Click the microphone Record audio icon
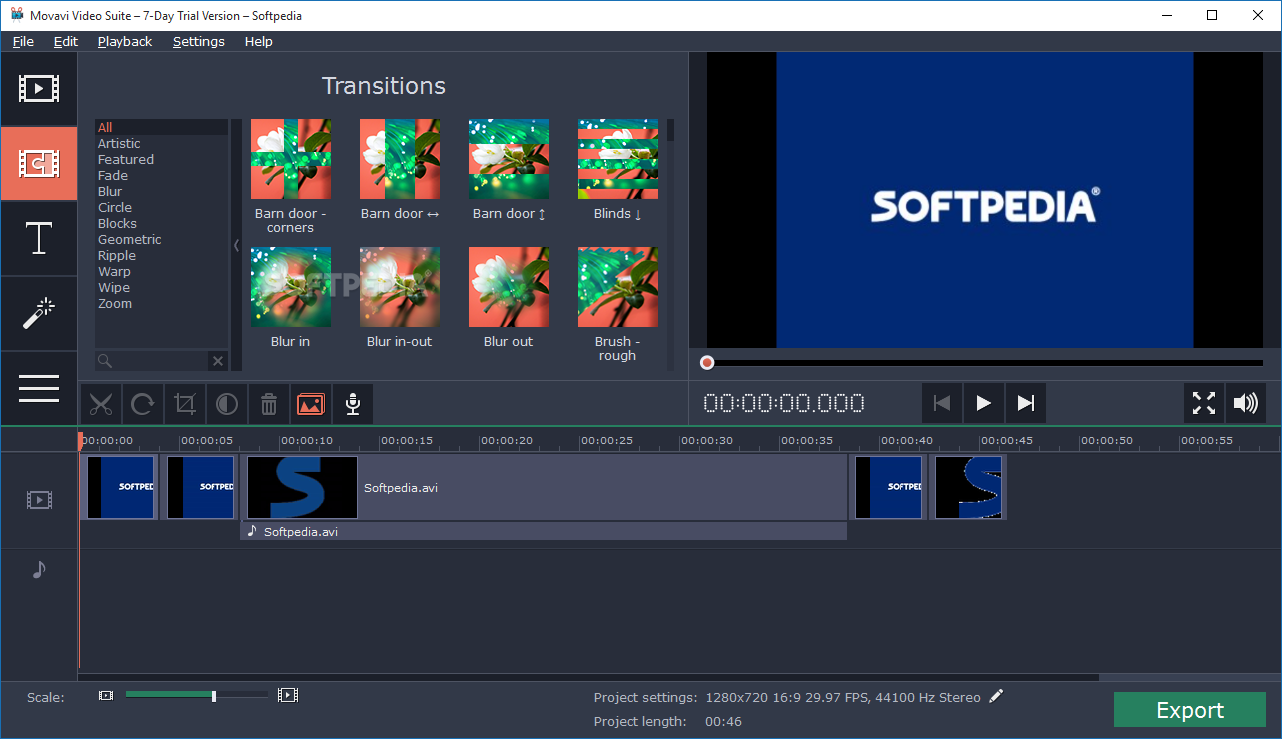This screenshot has width=1282, height=739. click(353, 404)
